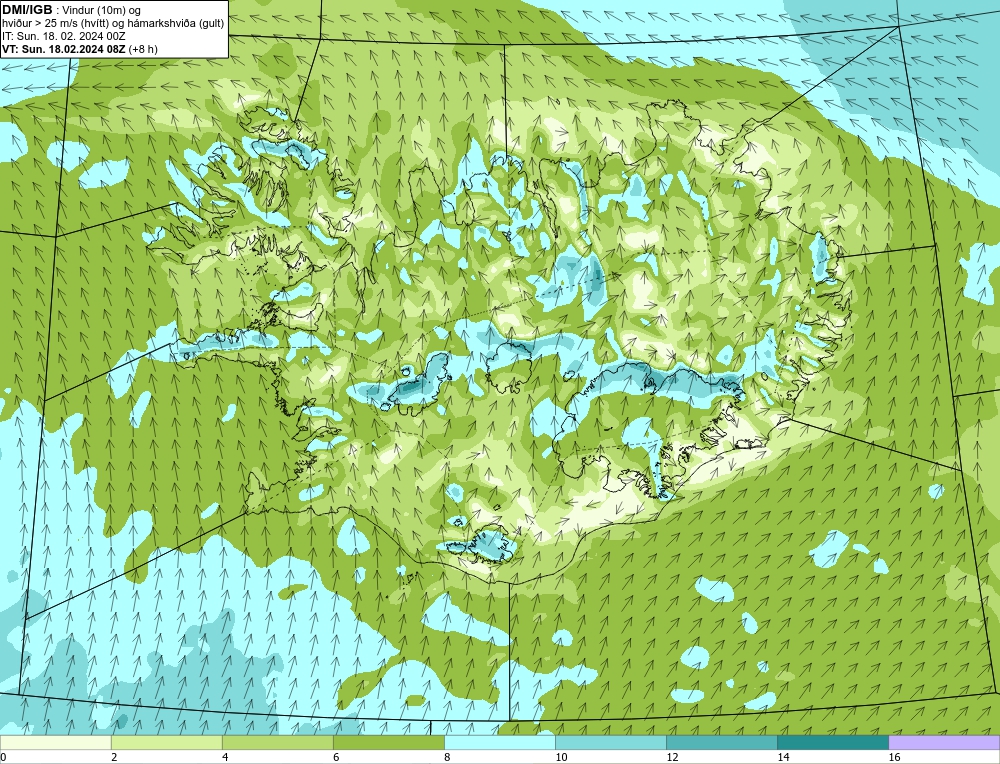Click the legend label '0'
The image size is (1000, 764).
pyautogui.click(x=3, y=757)
